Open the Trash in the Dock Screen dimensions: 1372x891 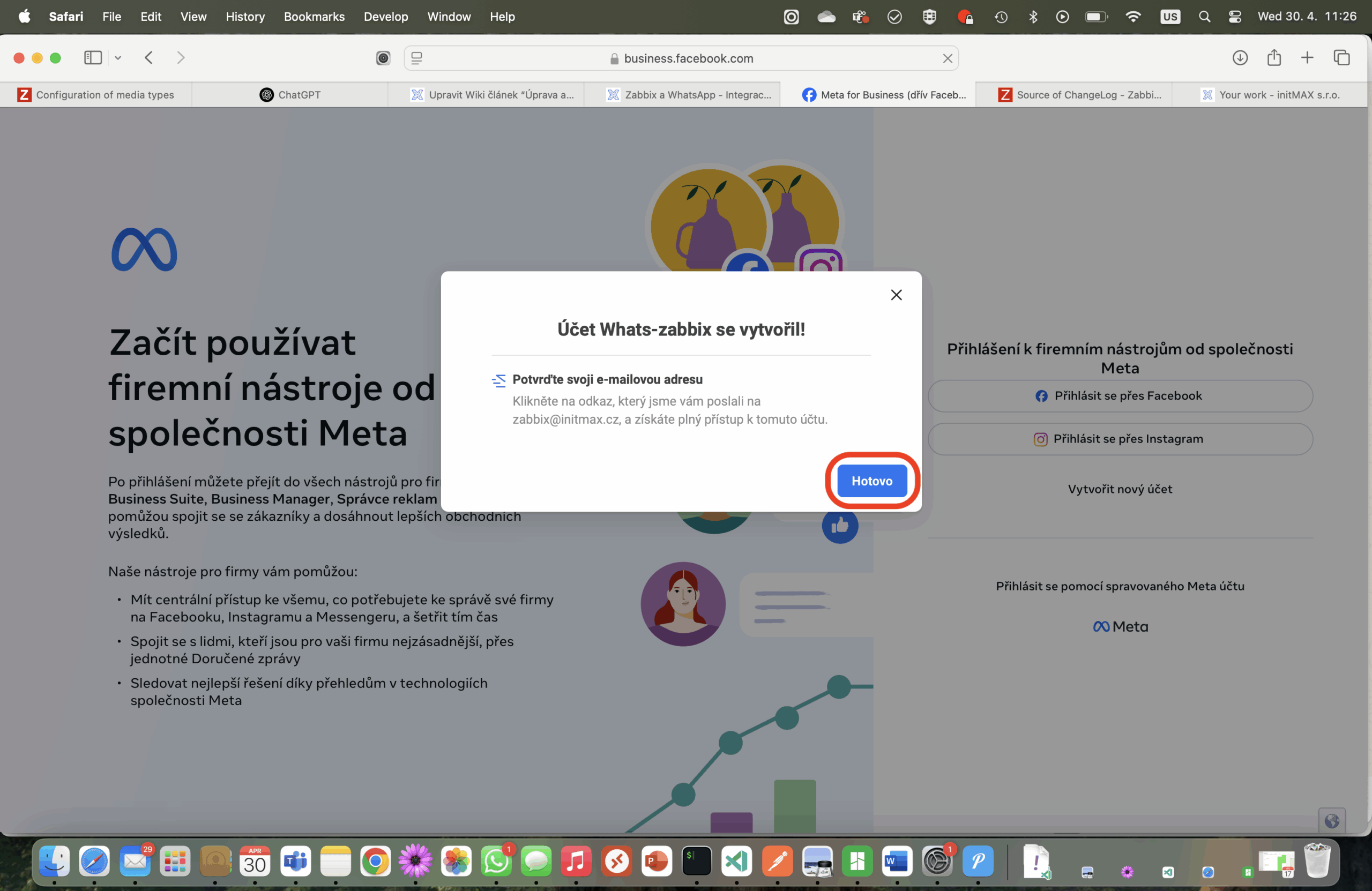click(x=1317, y=861)
